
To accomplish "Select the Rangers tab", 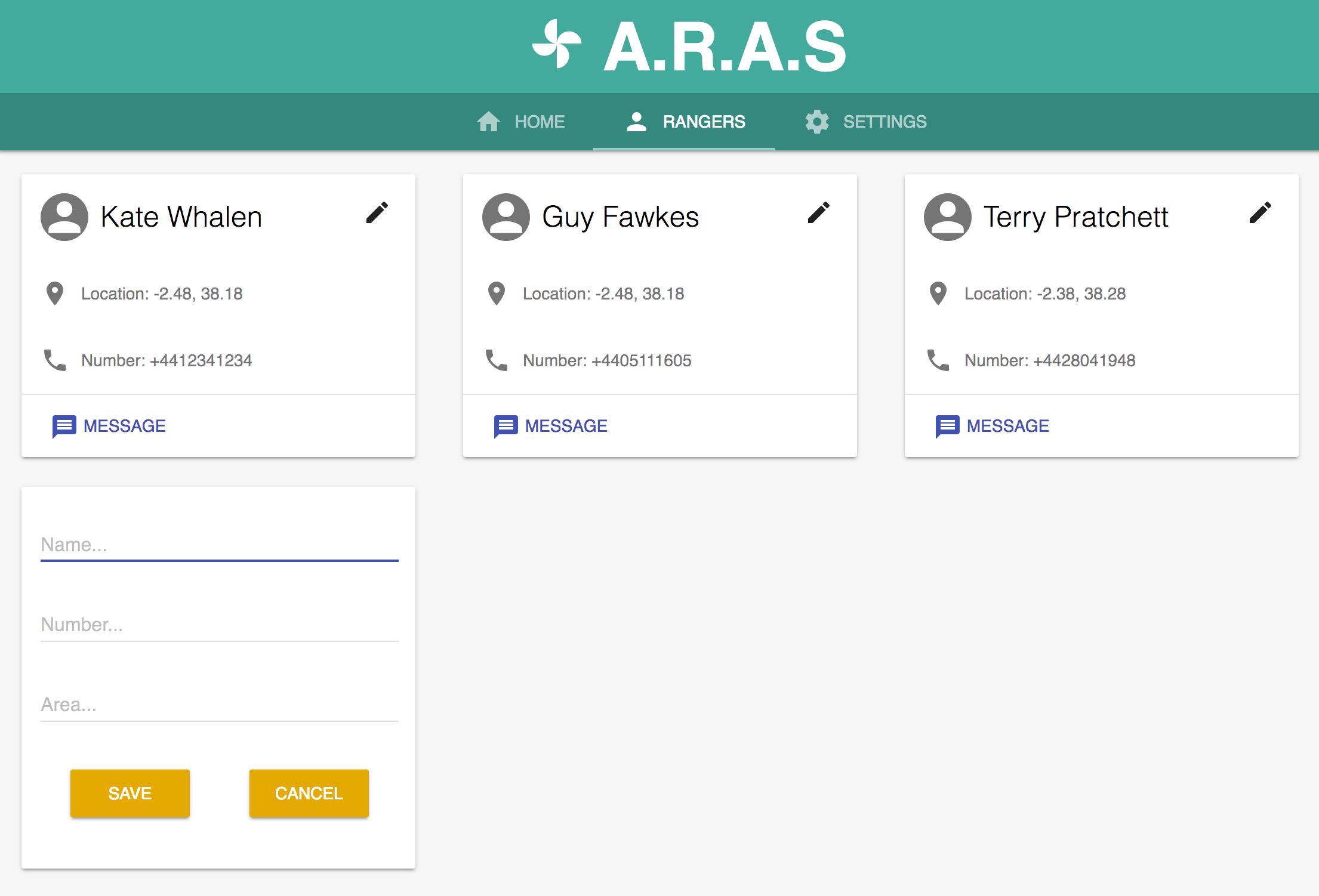I will [685, 122].
